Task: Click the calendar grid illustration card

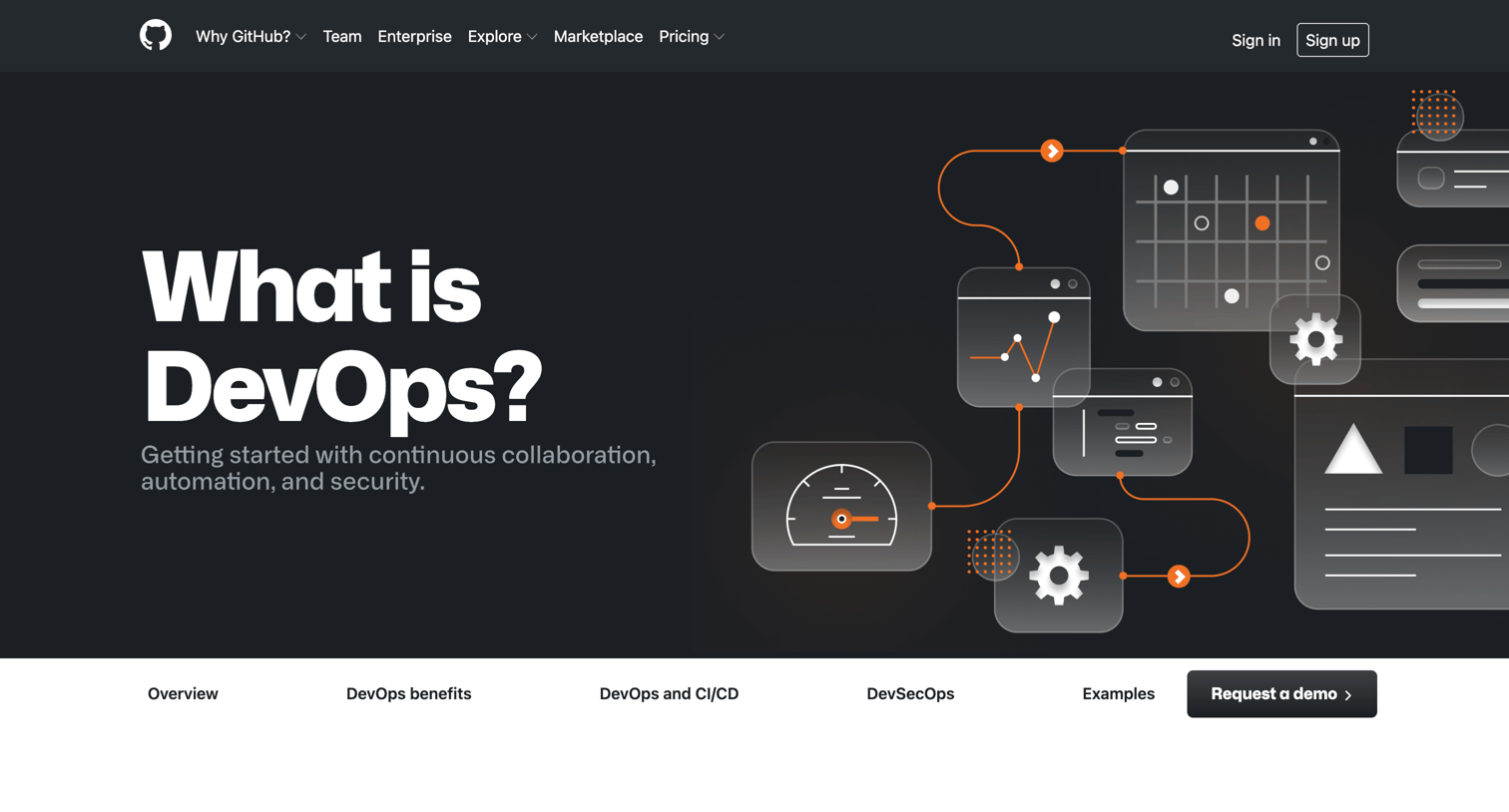Action: (1231, 229)
